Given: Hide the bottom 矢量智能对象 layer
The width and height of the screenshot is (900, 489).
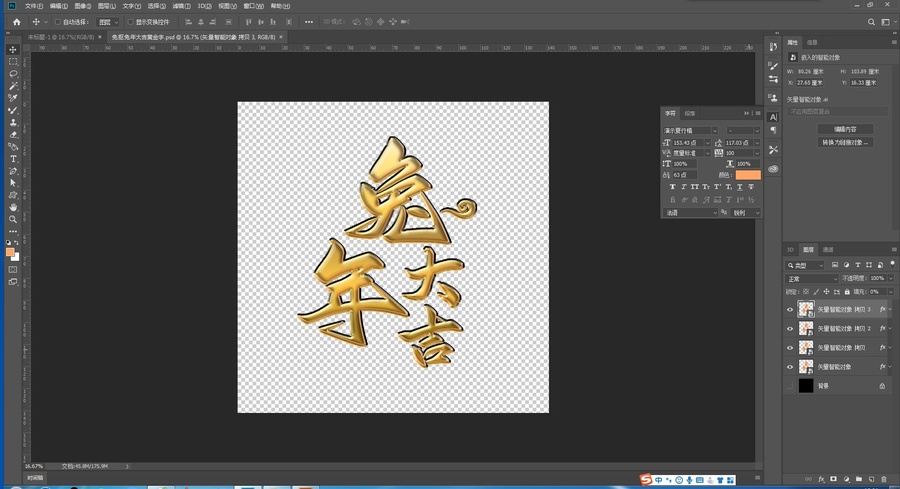Looking at the screenshot, I should (x=790, y=367).
